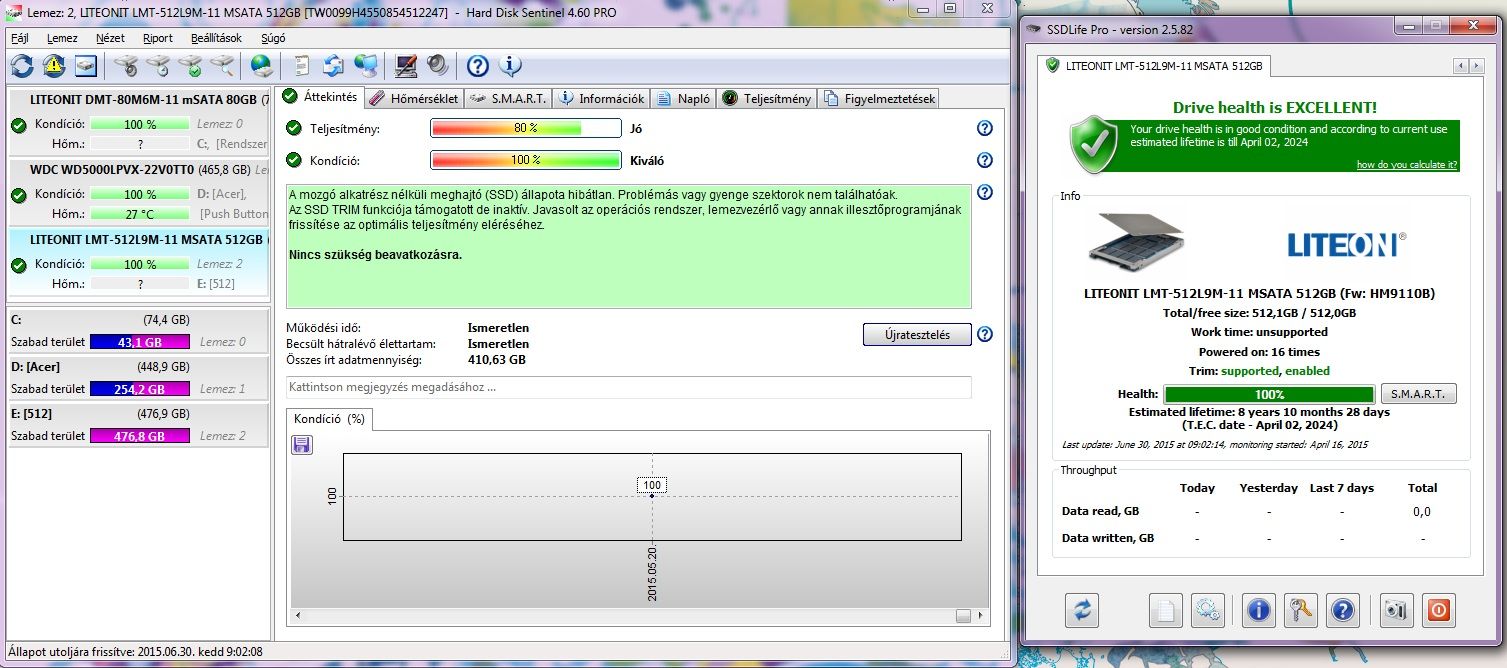This screenshot has width=1507, height=668.
Task: Switch to the Napló tab
Action: click(x=684, y=98)
